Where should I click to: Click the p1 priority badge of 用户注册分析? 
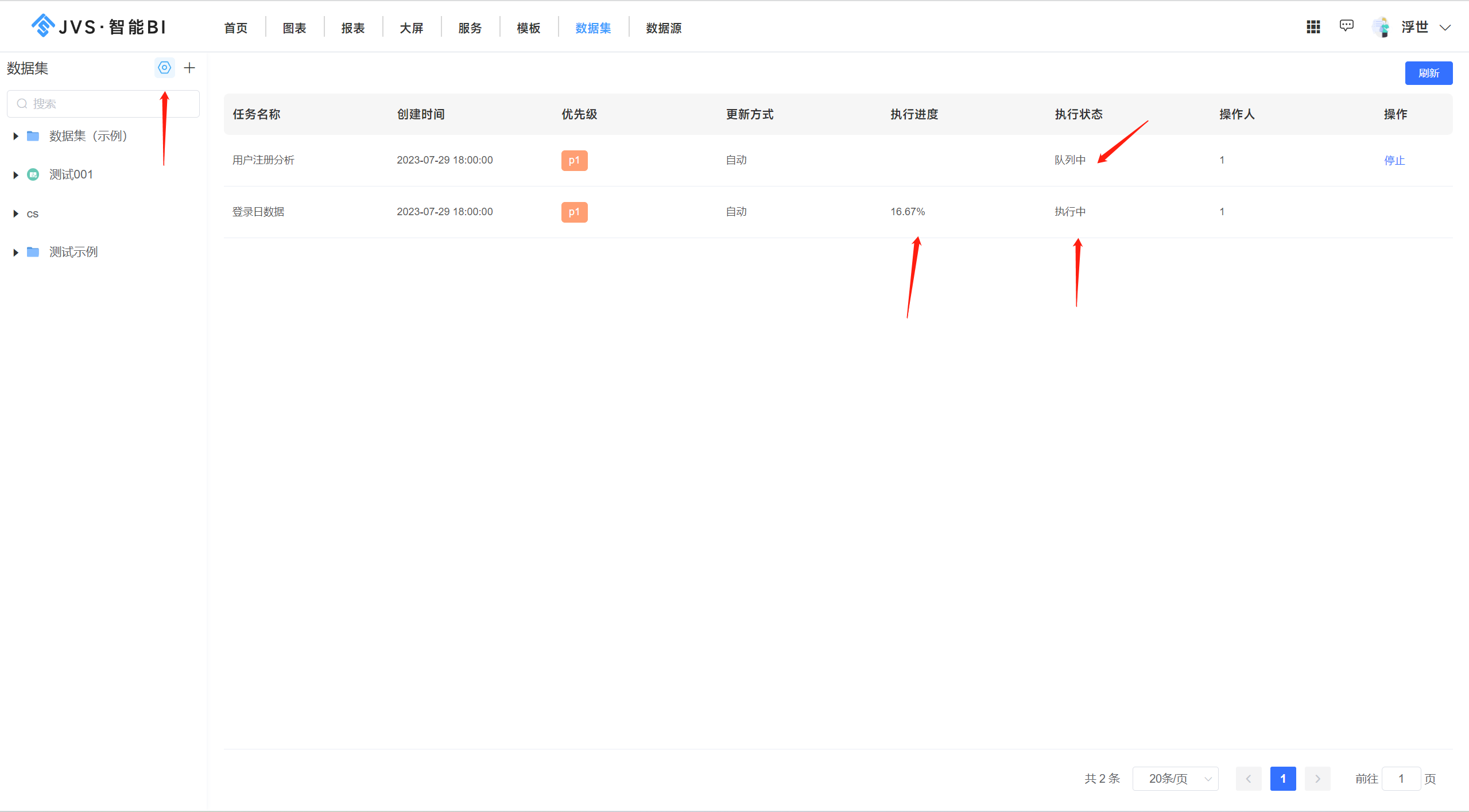coord(573,160)
